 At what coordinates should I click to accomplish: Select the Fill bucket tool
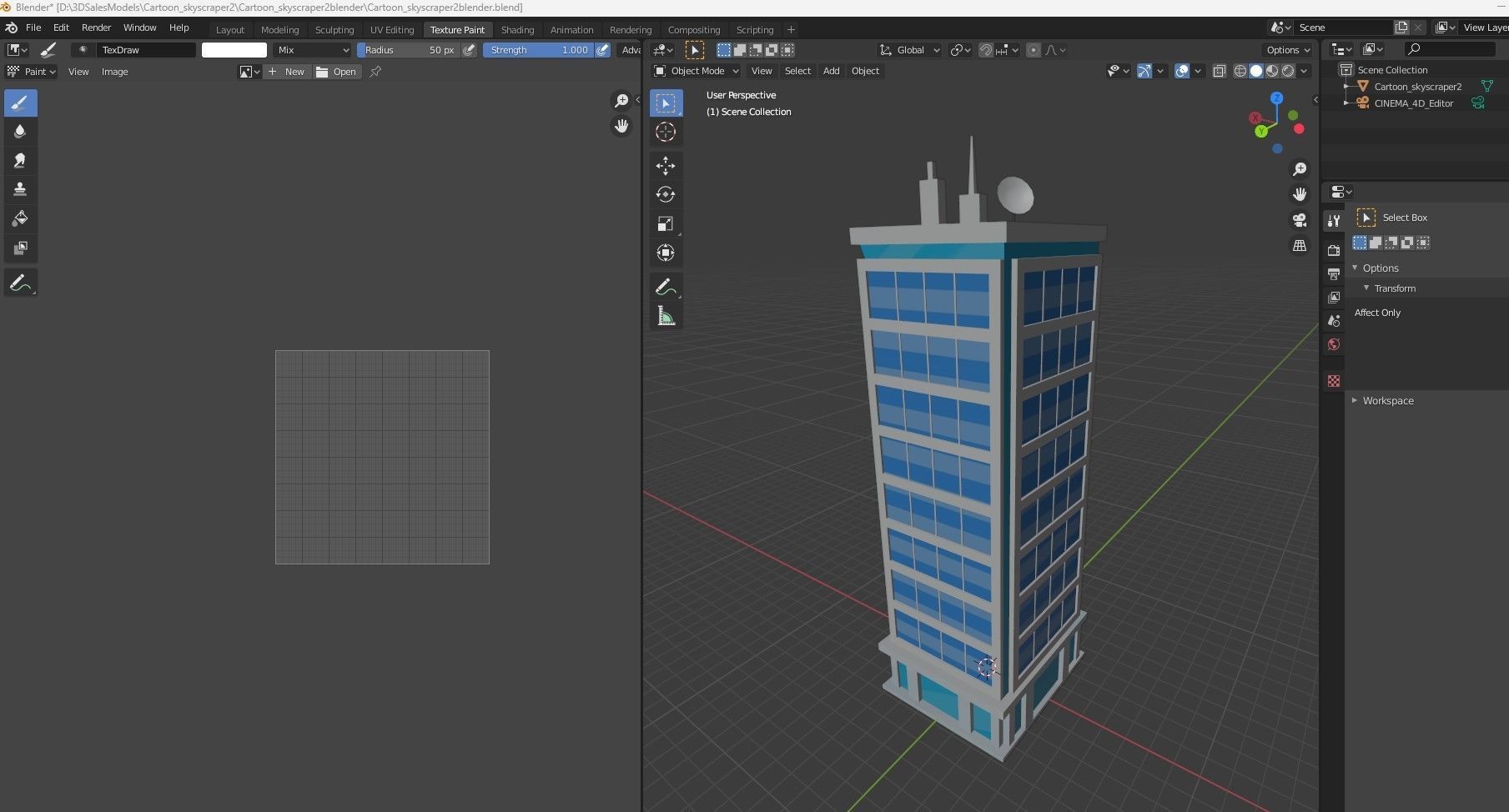click(x=20, y=219)
